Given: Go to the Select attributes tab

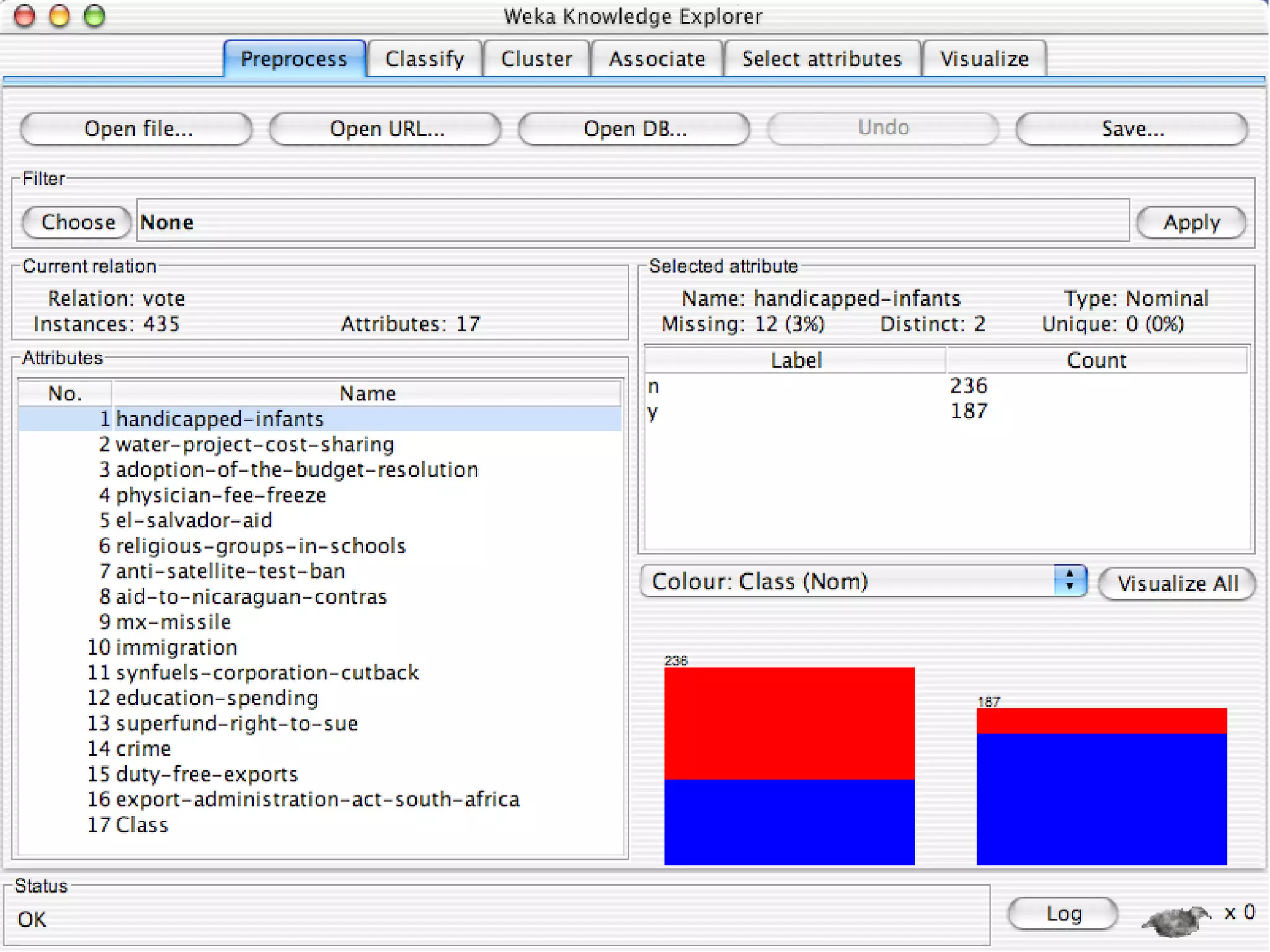Looking at the screenshot, I should (x=822, y=59).
